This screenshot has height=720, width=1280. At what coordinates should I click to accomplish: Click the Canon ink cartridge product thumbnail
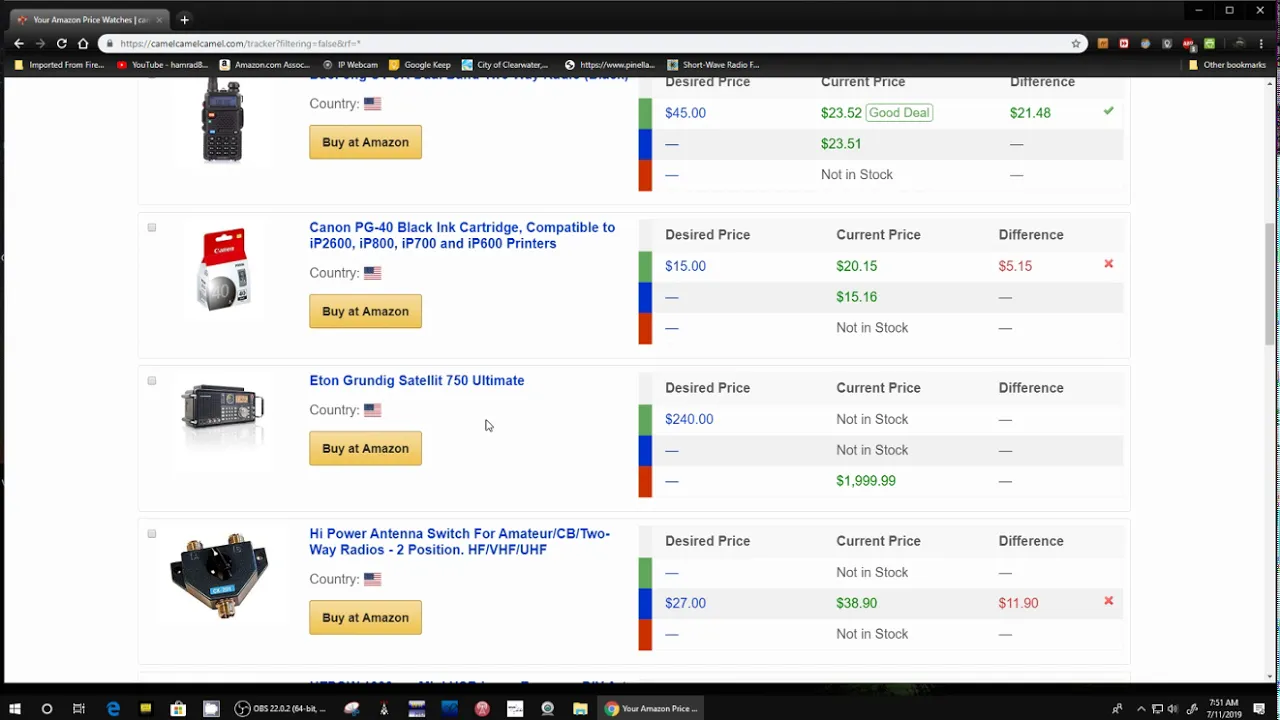pos(223,270)
